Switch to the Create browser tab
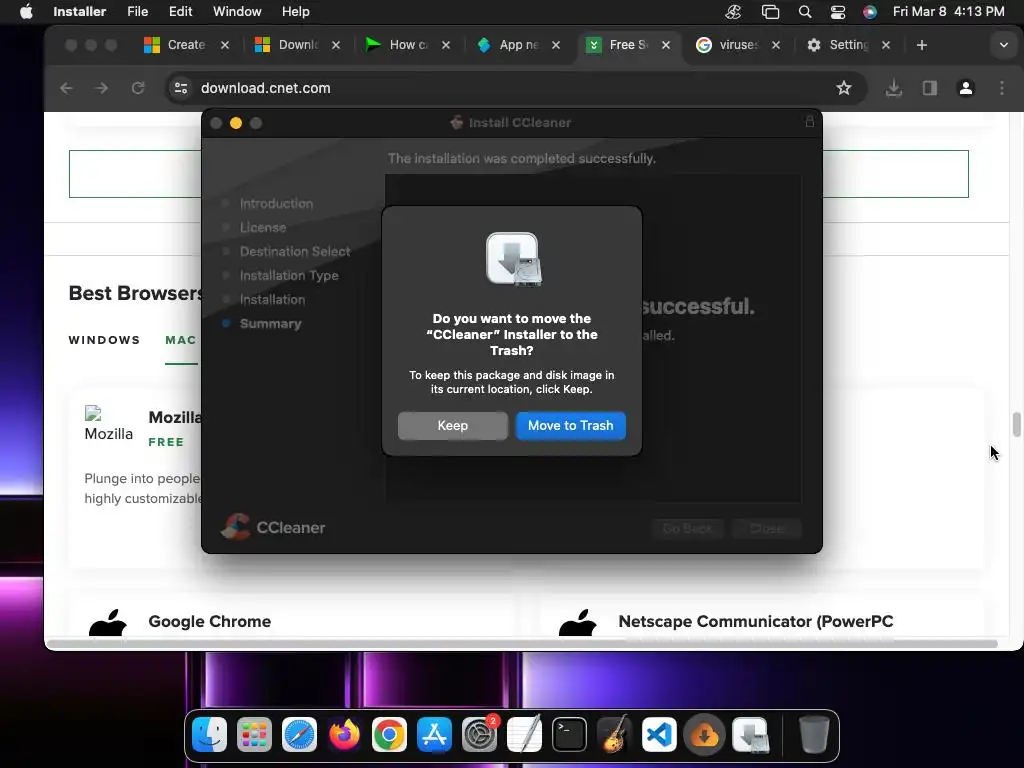 coord(186,45)
